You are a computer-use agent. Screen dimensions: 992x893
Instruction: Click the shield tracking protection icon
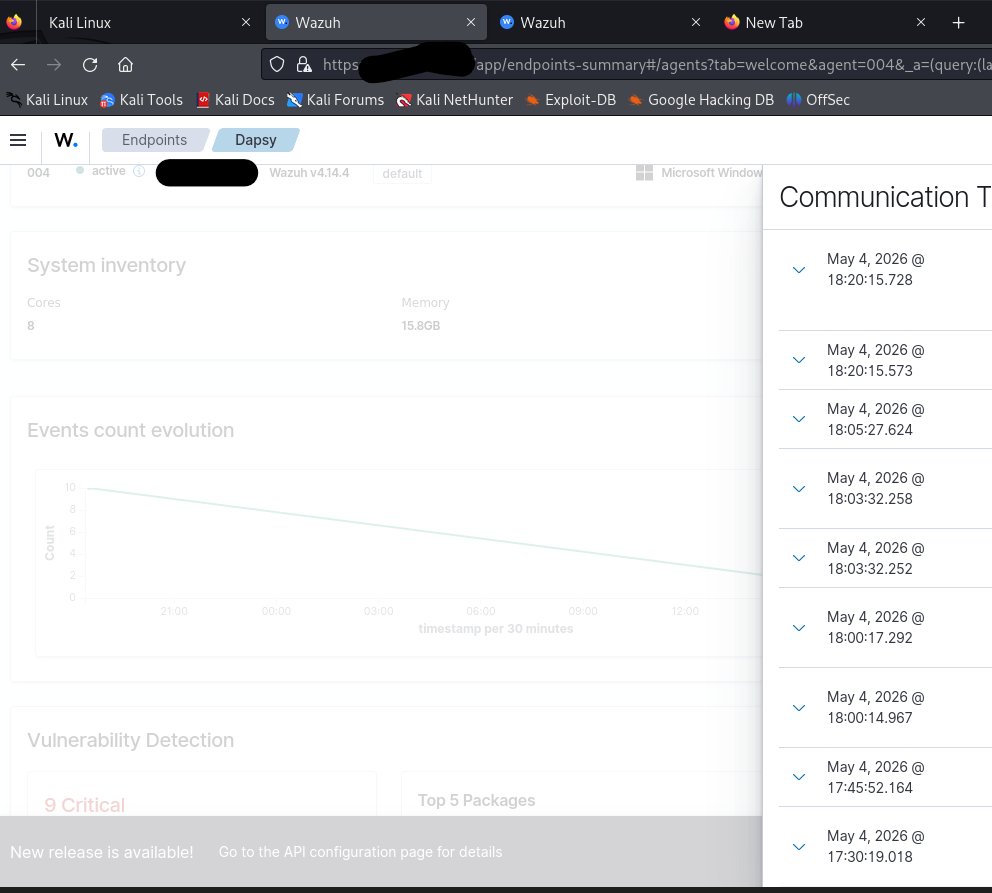coord(276,65)
